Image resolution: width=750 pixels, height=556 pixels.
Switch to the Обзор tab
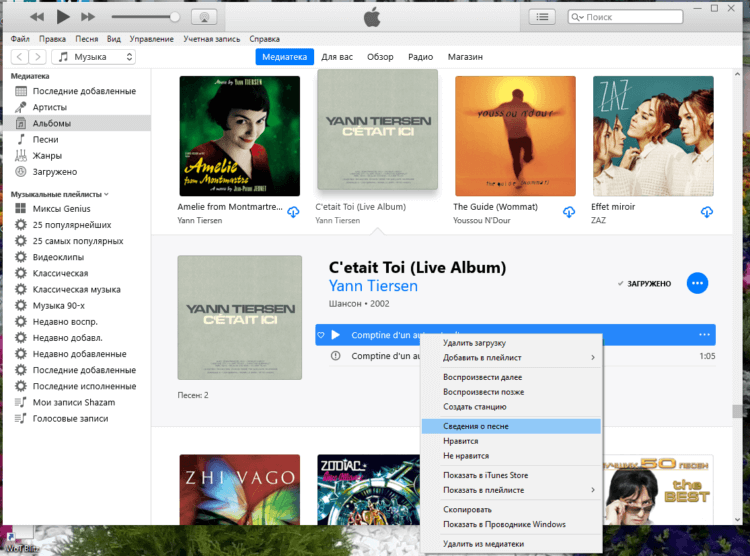[380, 57]
